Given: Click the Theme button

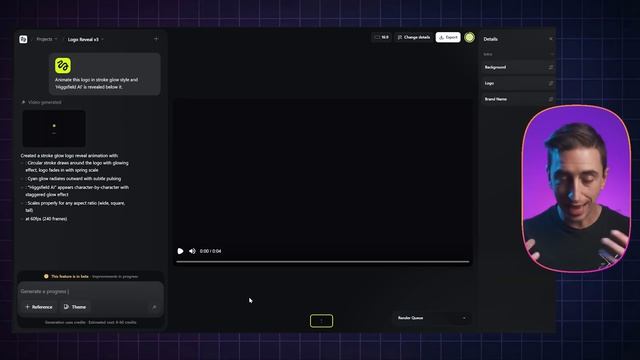Looking at the screenshot, I should coord(75,307).
